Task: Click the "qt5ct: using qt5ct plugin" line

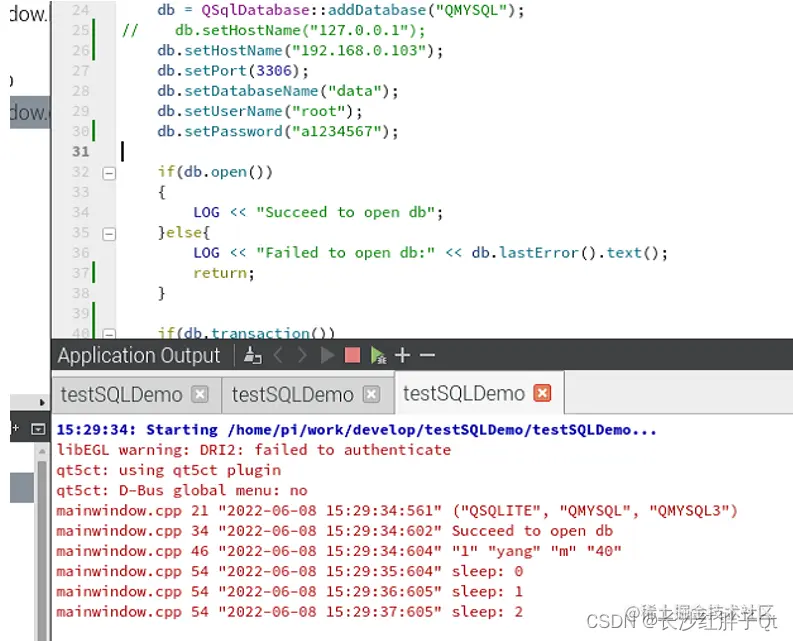Action: point(168,471)
